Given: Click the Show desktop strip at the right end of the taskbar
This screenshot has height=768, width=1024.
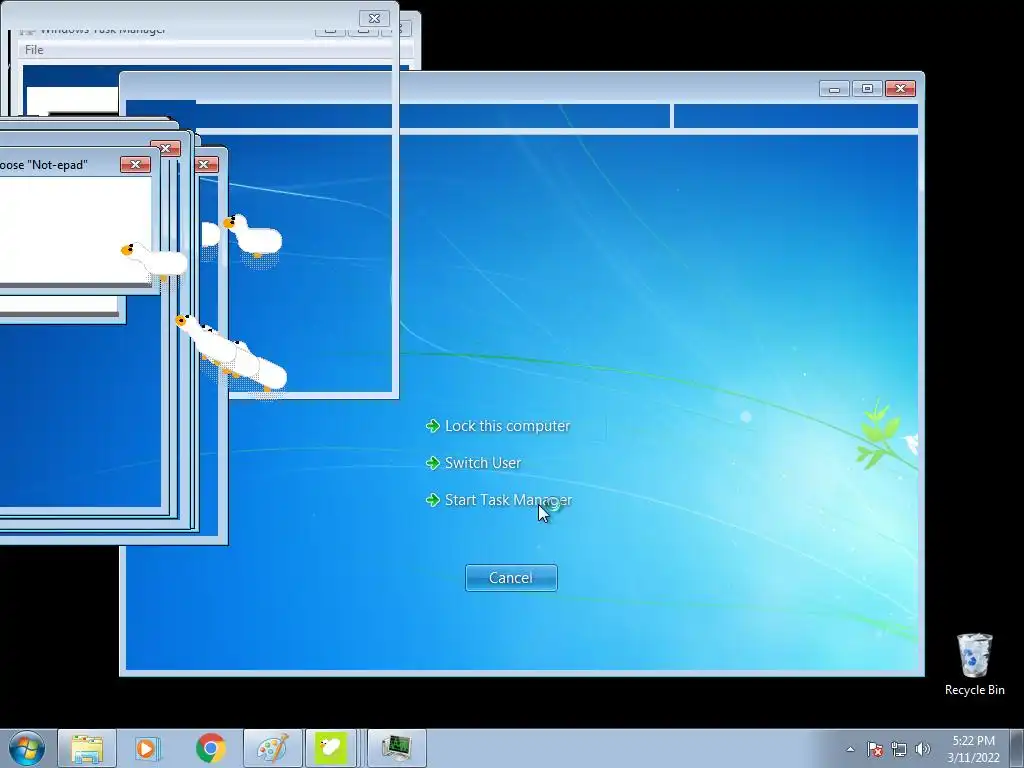Looking at the screenshot, I should coord(1017,748).
